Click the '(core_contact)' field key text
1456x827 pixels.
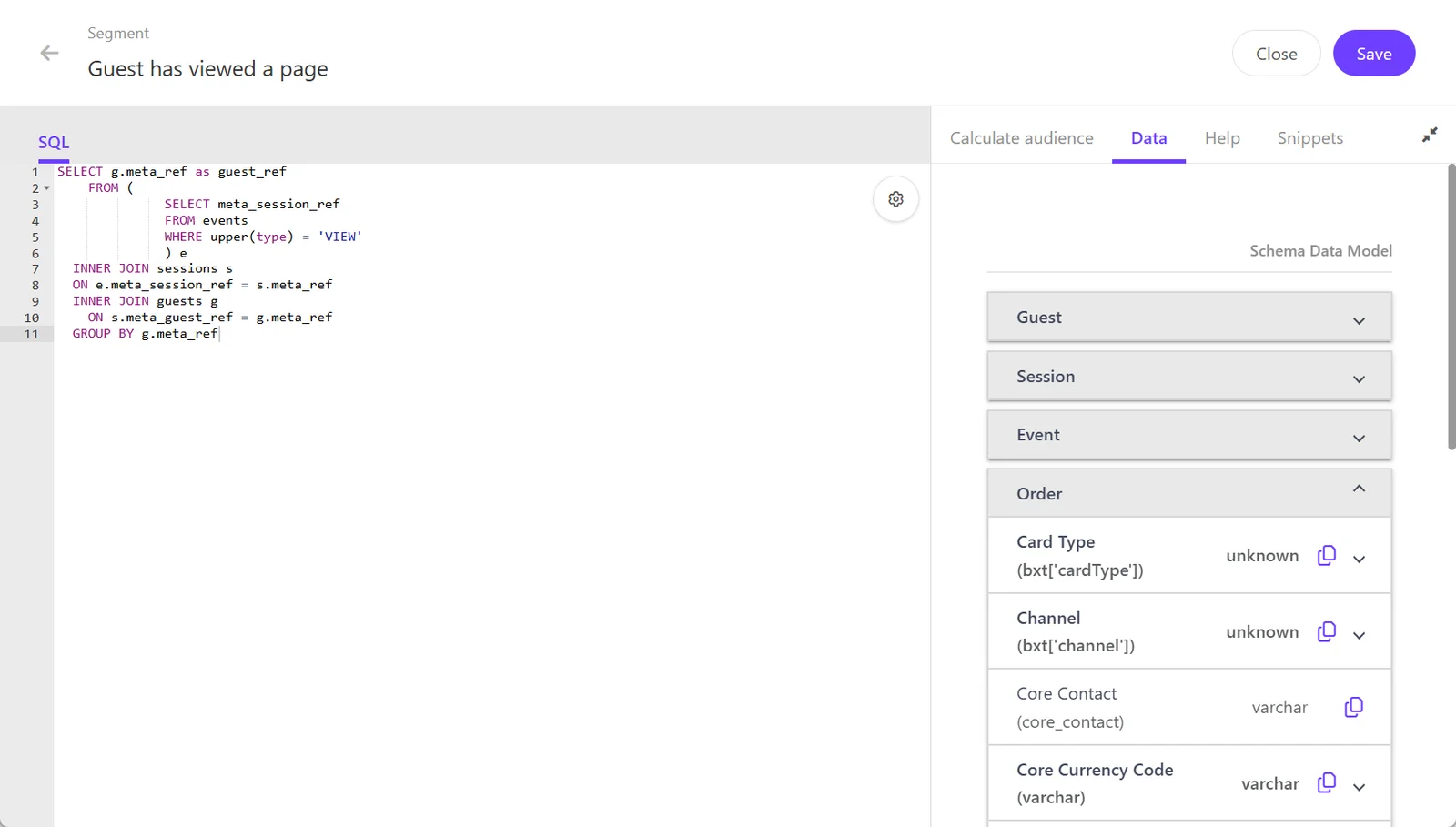pos(1070,722)
